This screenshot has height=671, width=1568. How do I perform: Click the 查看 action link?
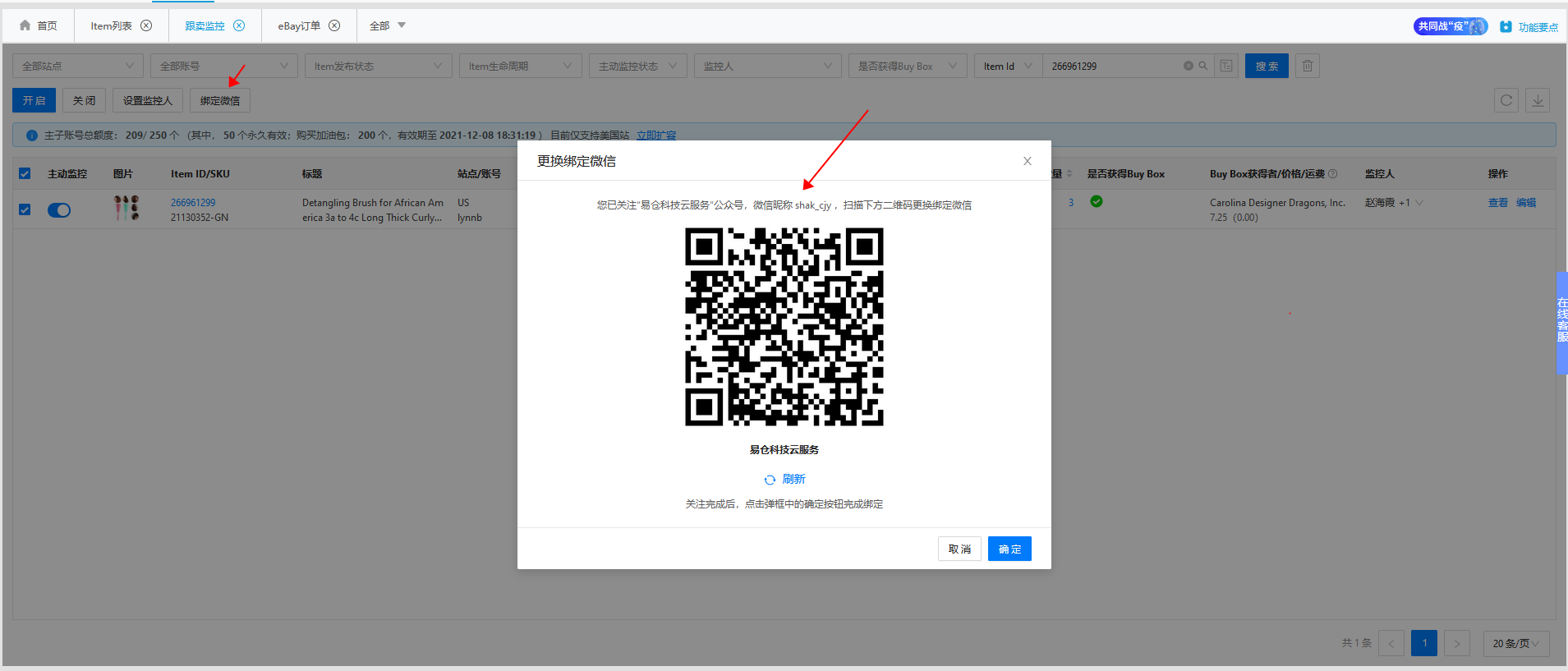1498,203
